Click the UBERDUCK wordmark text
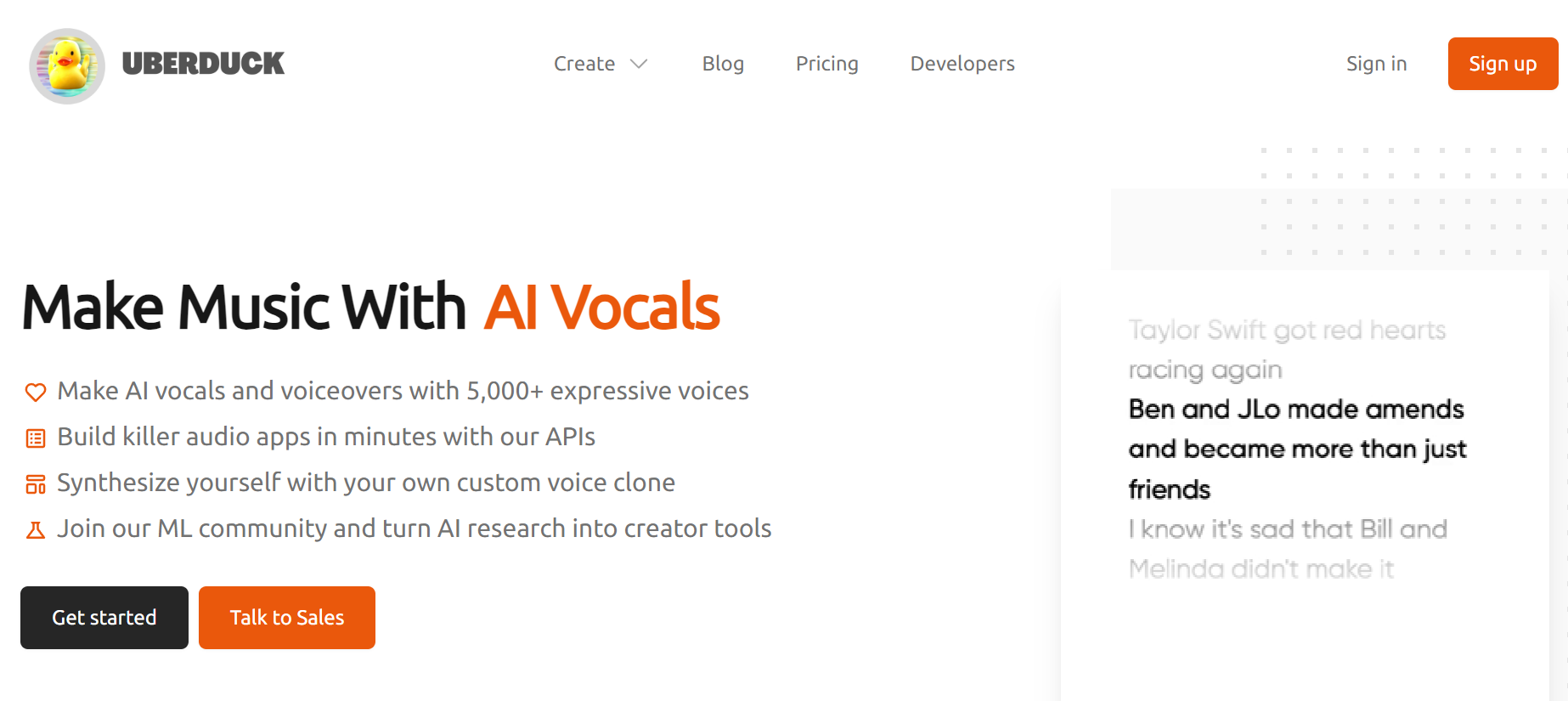 tap(203, 64)
